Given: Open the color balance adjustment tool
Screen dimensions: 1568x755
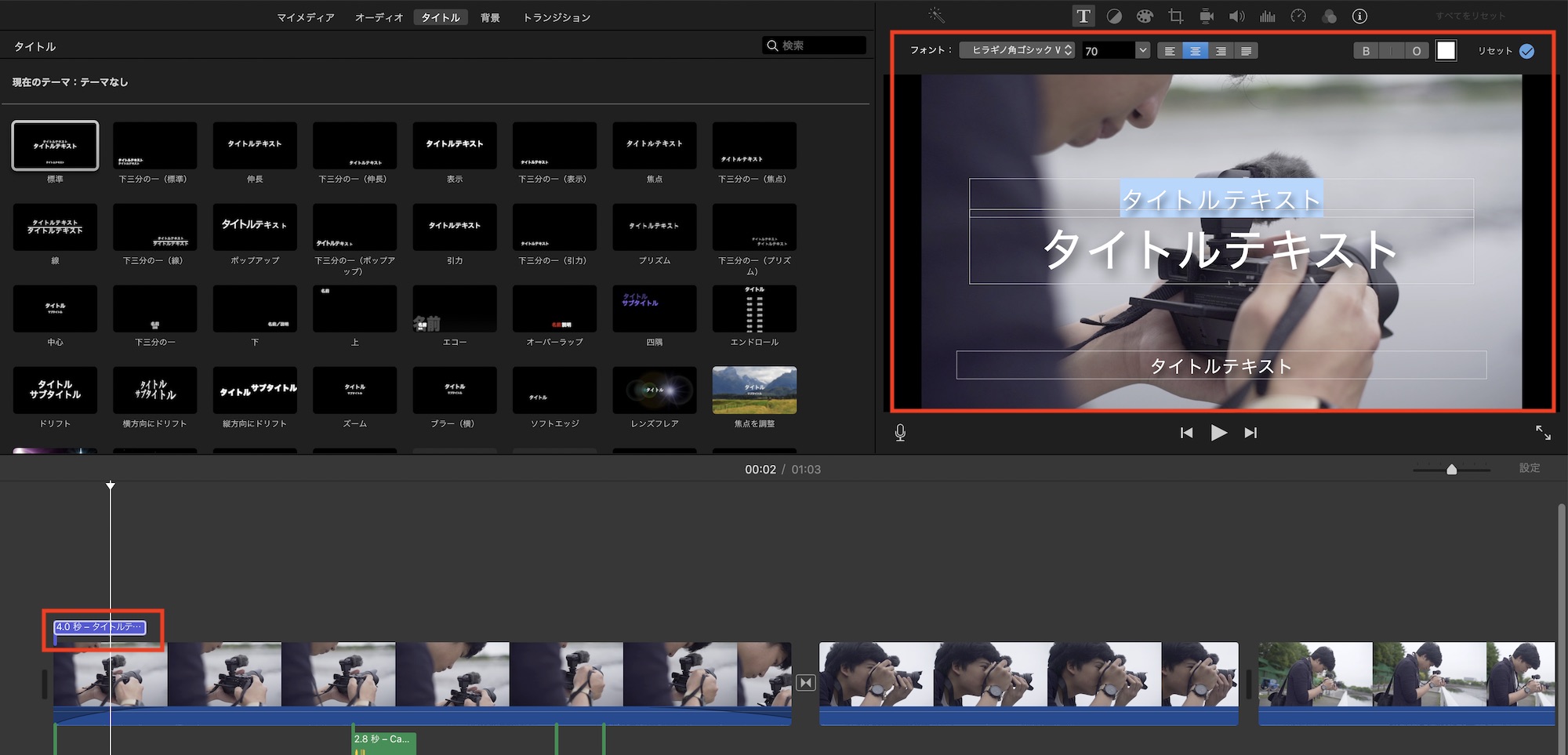Looking at the screenshot, I should tap(1113, 16).
